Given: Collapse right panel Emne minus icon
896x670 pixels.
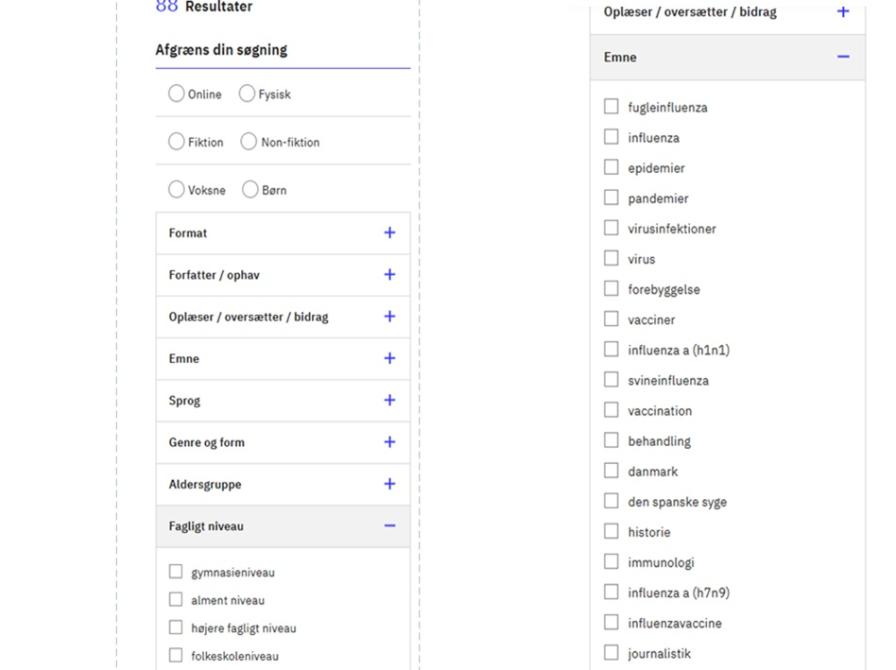Looking at the screenshot, I should [x=843, y=57].
